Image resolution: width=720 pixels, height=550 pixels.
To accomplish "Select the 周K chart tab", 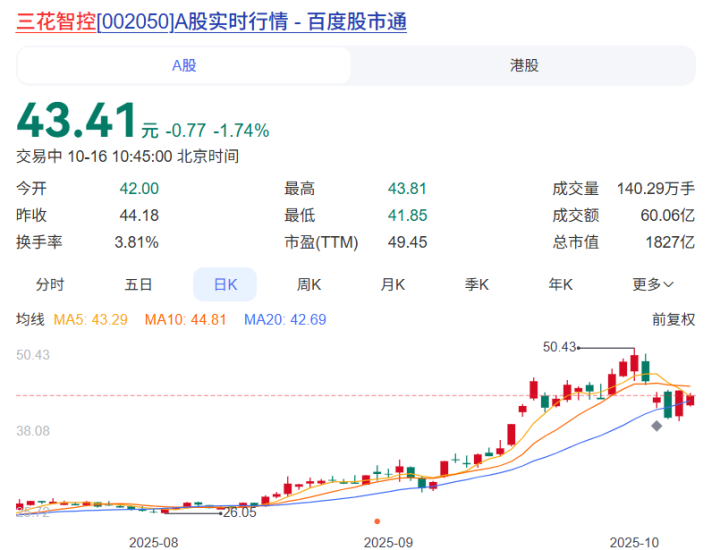I will click(x=309, y=284).
